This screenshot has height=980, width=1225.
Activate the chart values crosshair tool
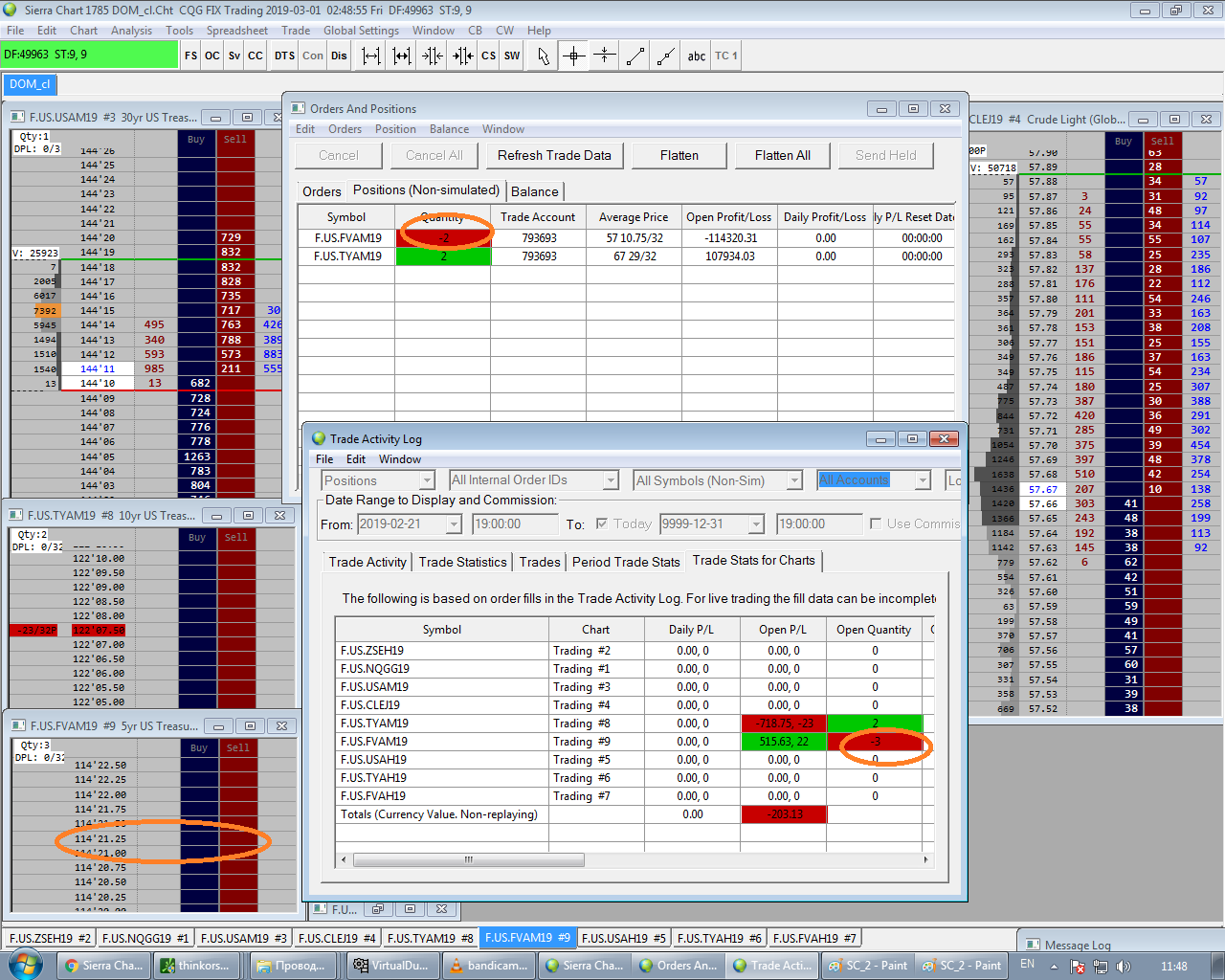[573, 56]
